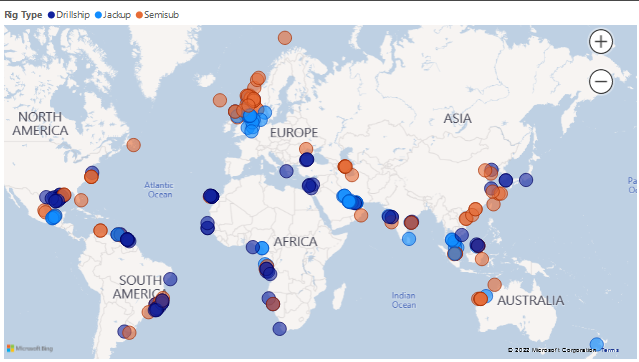
Task: Select the lone Semisub bubble west of Scotland
Action: [220, 100]
